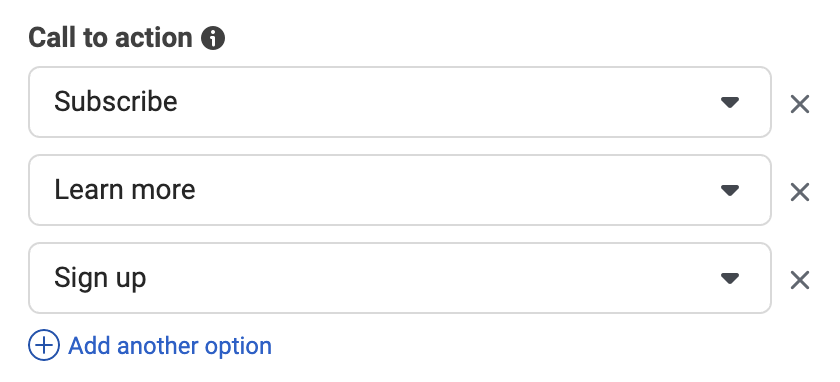Expand the Learn more dropdown
The image size is (840, 382).
(x=400, y=190)
